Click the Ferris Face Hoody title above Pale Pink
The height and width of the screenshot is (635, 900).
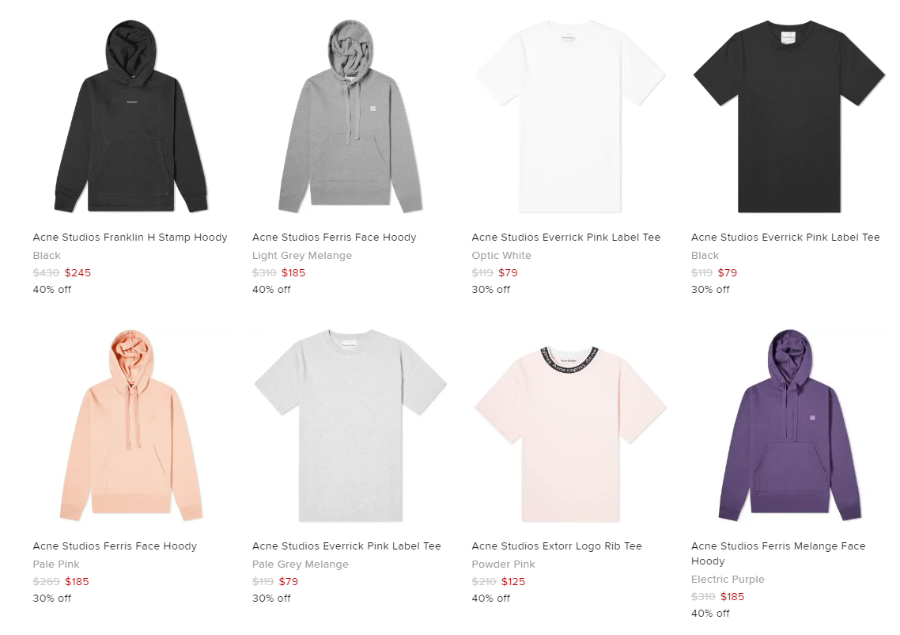[115, 546]
